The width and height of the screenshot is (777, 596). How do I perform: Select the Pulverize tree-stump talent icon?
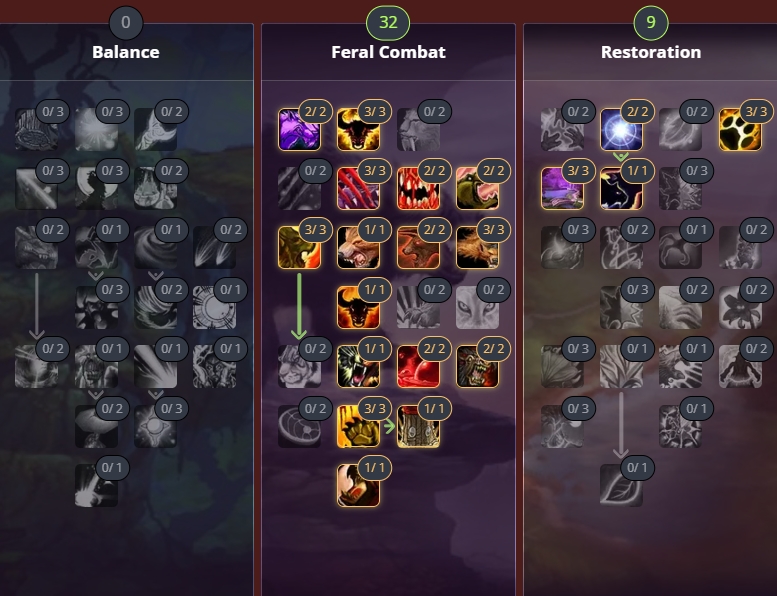click(x=418, y=426)
